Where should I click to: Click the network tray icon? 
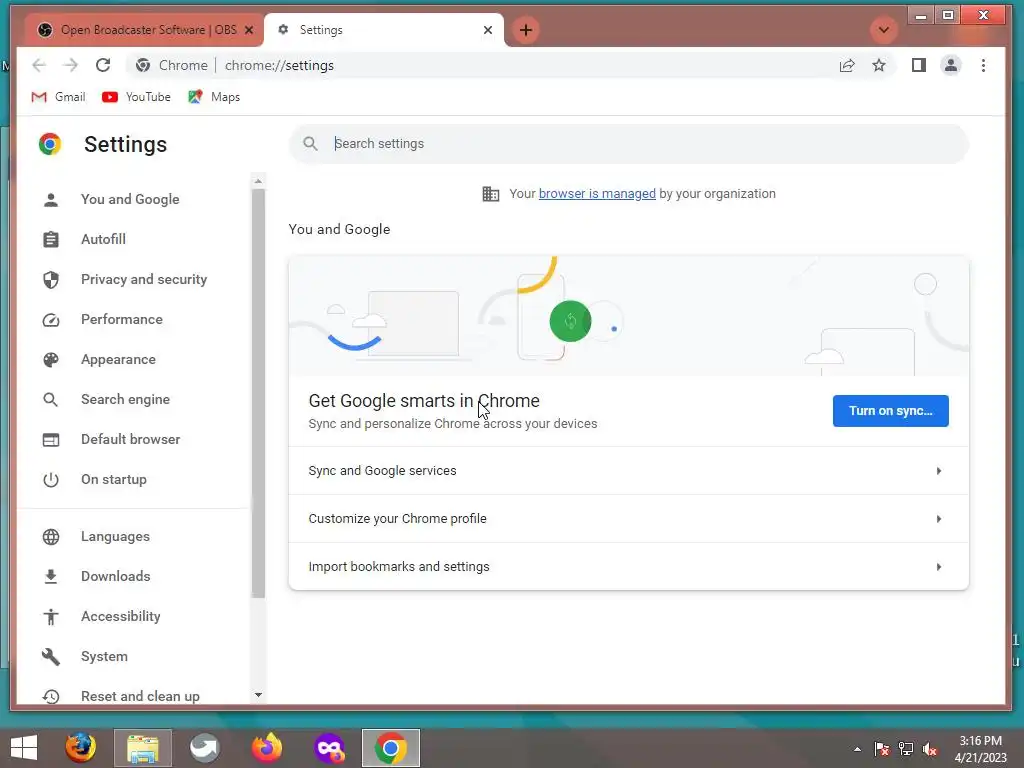(906, 749)
